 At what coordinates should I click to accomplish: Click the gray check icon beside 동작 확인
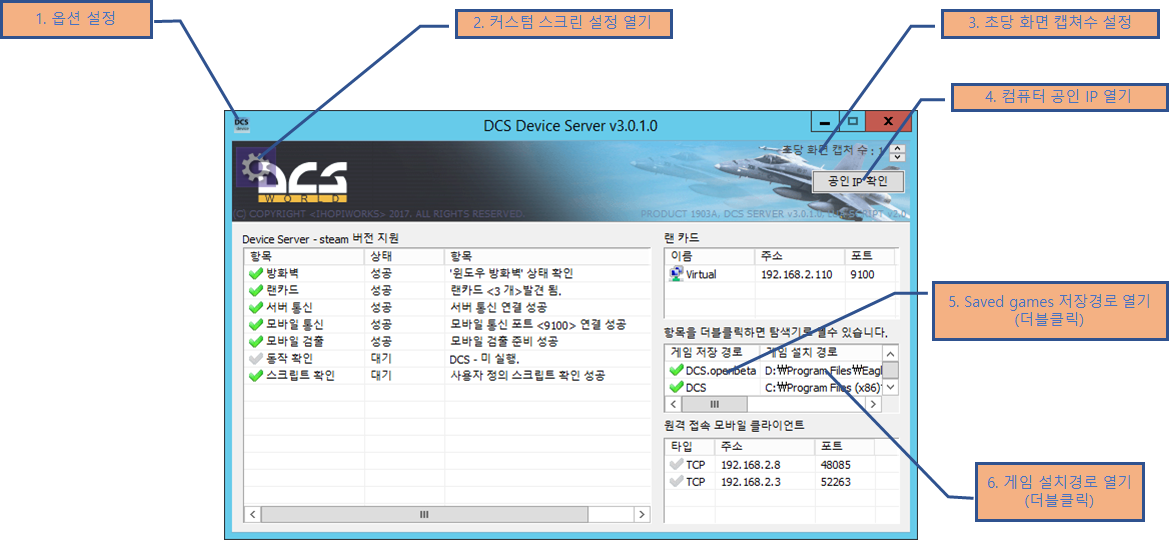(x=256, y=359)
